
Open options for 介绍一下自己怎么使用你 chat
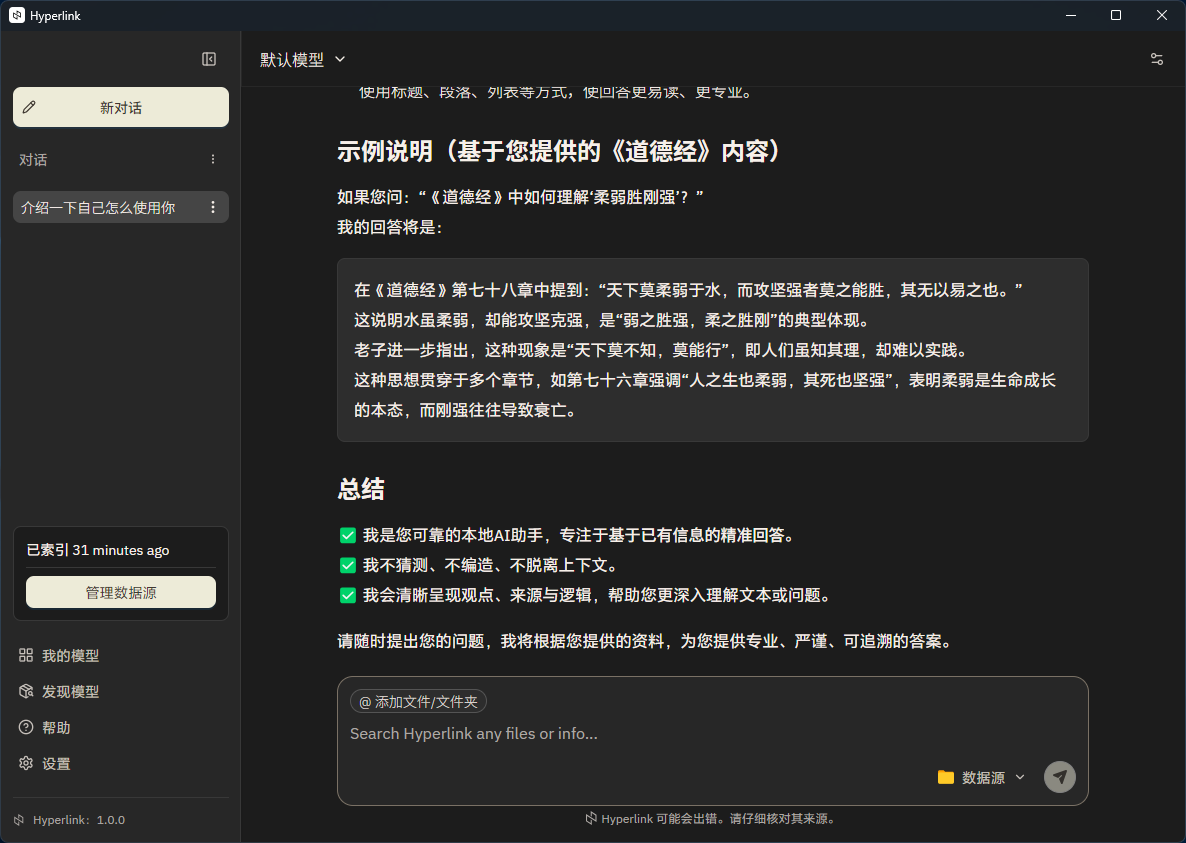(212, 207)
